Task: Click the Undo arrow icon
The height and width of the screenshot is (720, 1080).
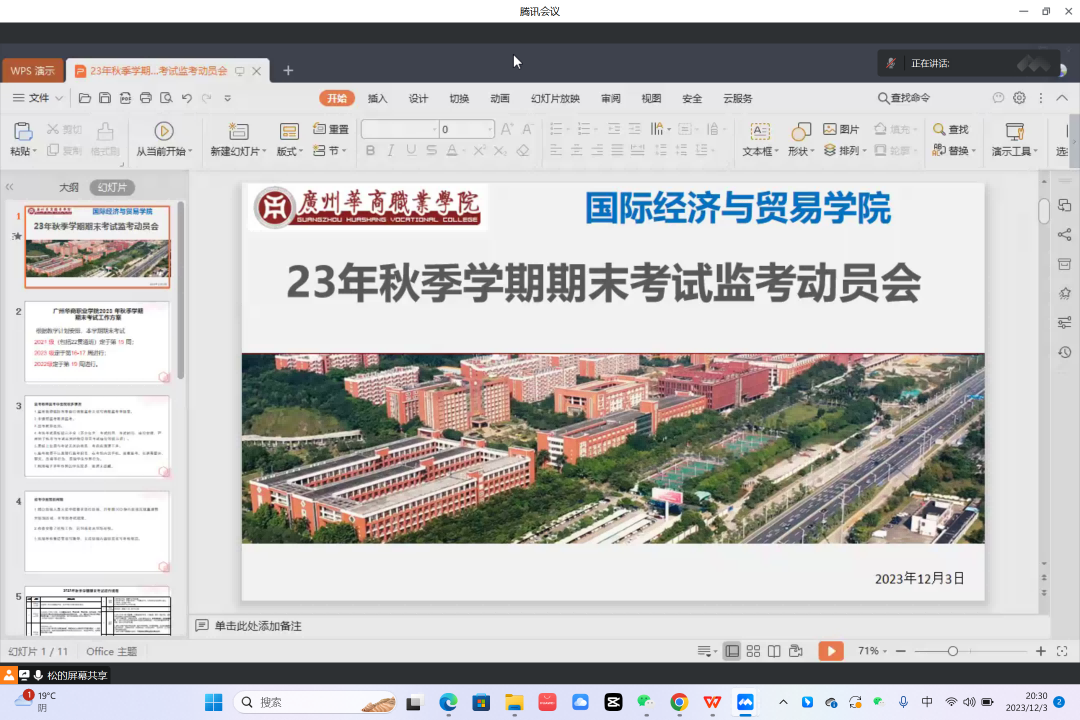Action: click(187, 98)
